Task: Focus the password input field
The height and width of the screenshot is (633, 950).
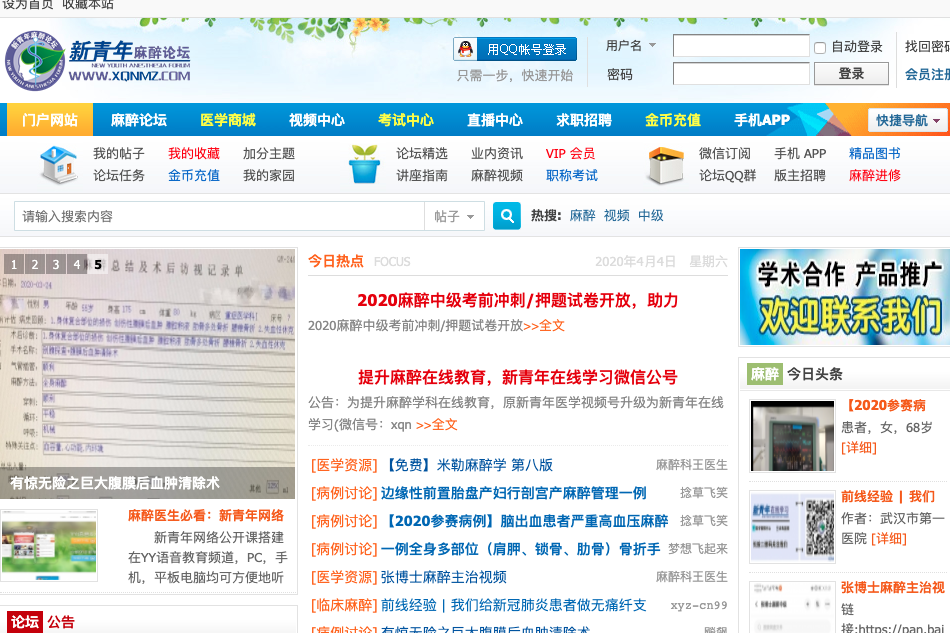Action: click(741, 74)
